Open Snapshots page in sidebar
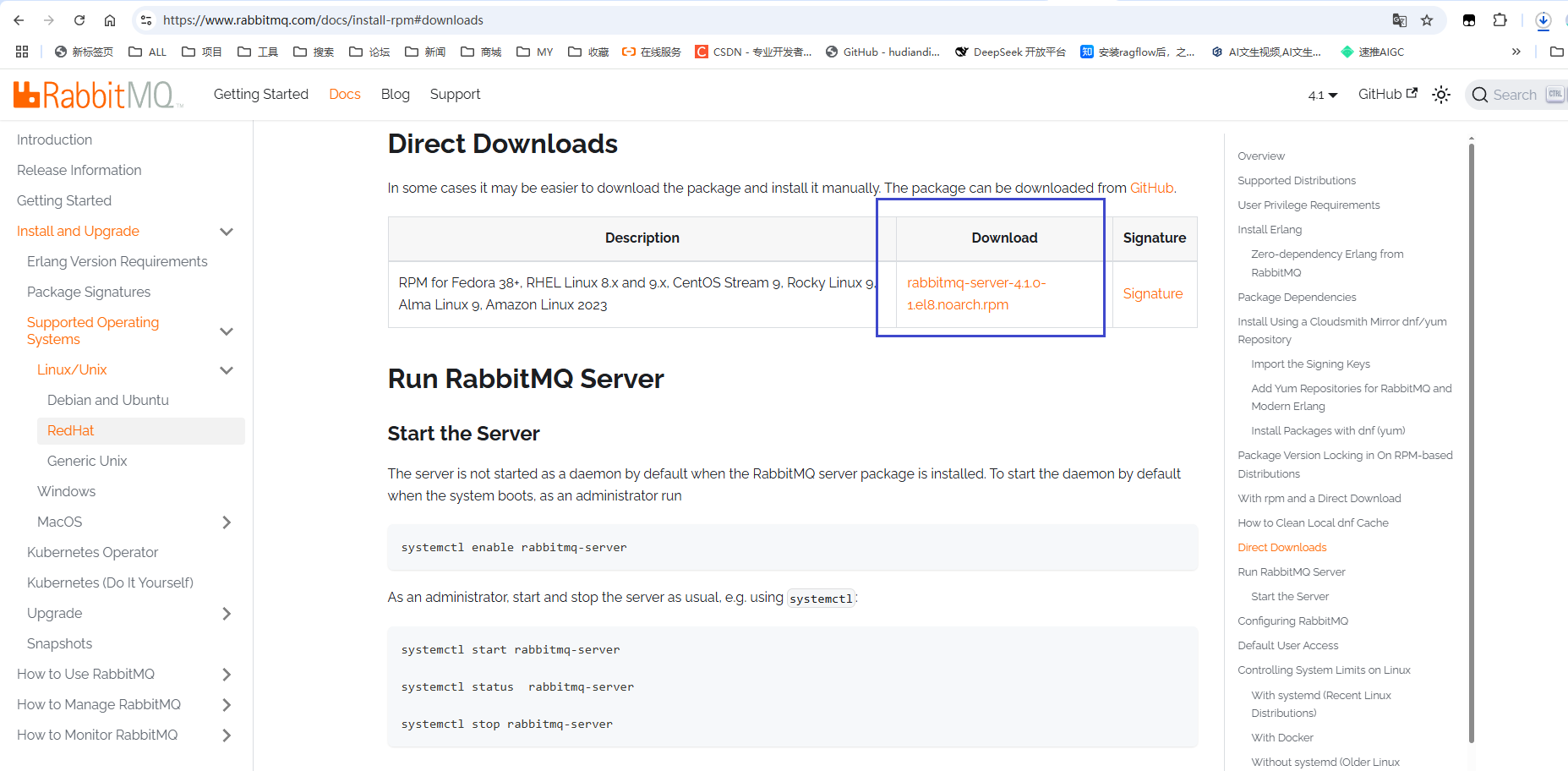This screenshot has height=771, width=1568. pyautogui.click(x=59, y=643)
